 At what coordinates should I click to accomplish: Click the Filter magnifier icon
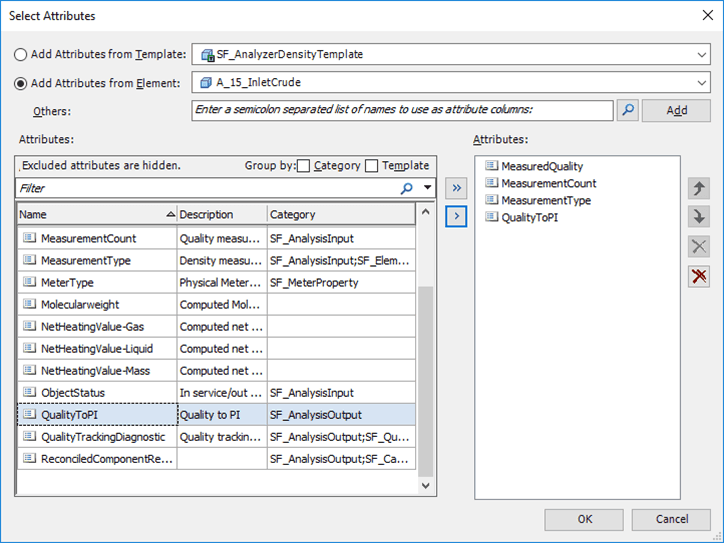point(406,188)
